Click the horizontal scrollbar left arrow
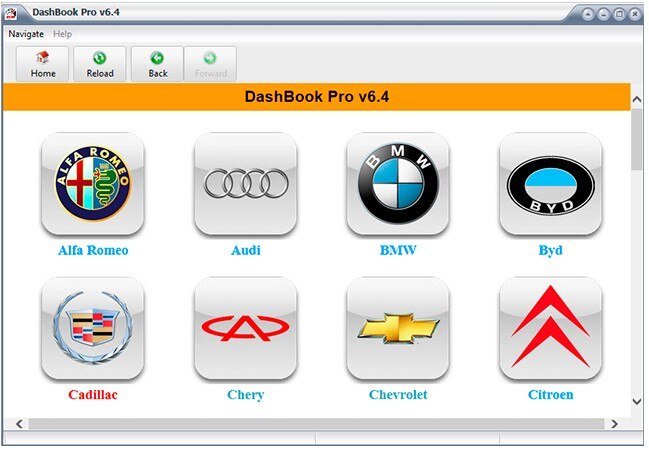Image resolution: width=649 pixels, height=452 pixels. (19, 424)
